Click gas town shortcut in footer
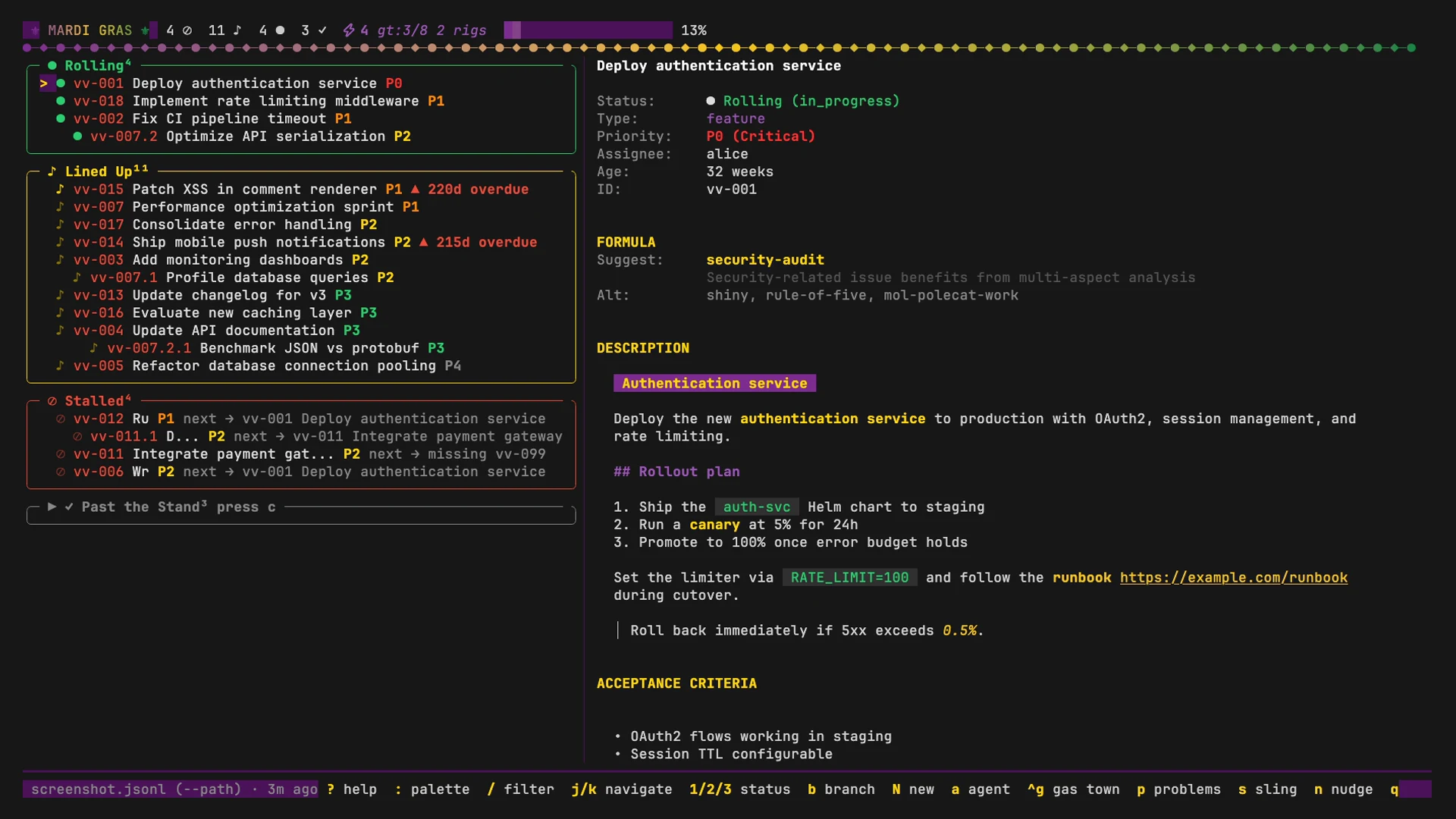This screenshot has height=819, width=1456. tap(1074, 789)
